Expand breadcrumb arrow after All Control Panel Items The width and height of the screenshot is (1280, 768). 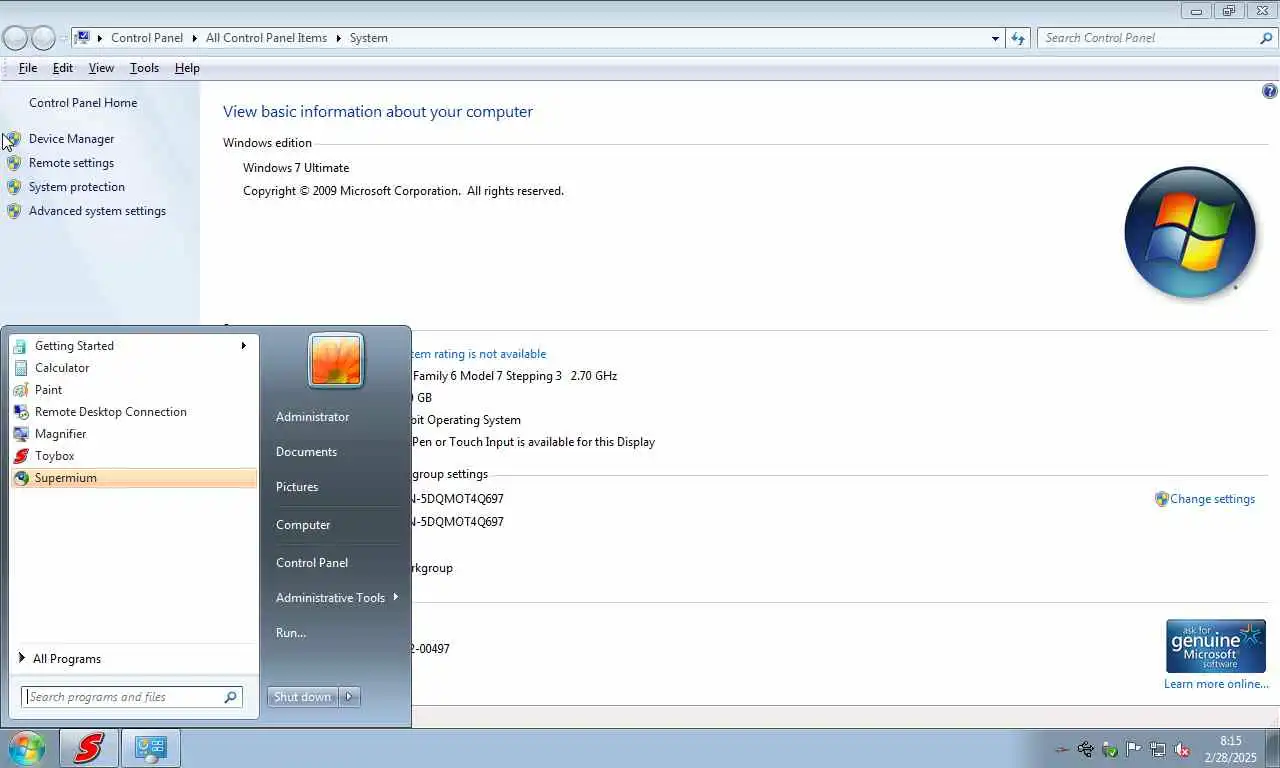(338, 38)
